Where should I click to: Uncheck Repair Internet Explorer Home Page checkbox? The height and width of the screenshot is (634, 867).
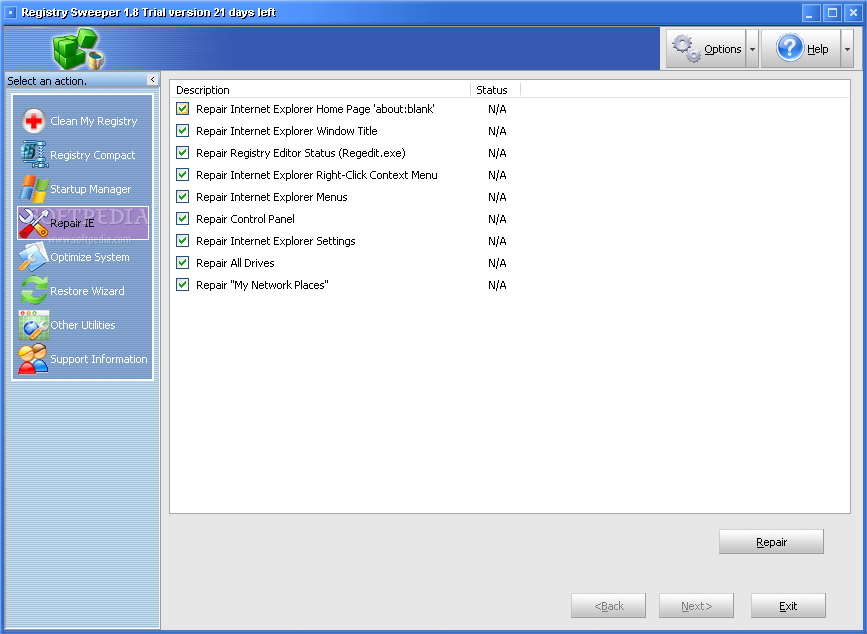pyautogui.click(x=182, y=109)
